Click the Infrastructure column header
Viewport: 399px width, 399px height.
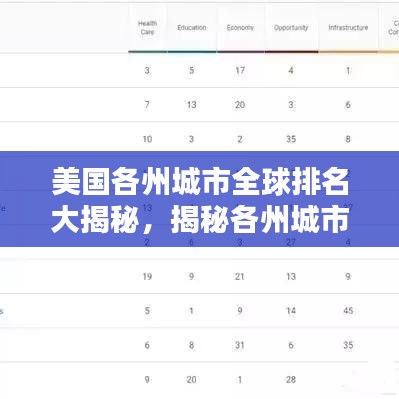click(x=348, y=28)
